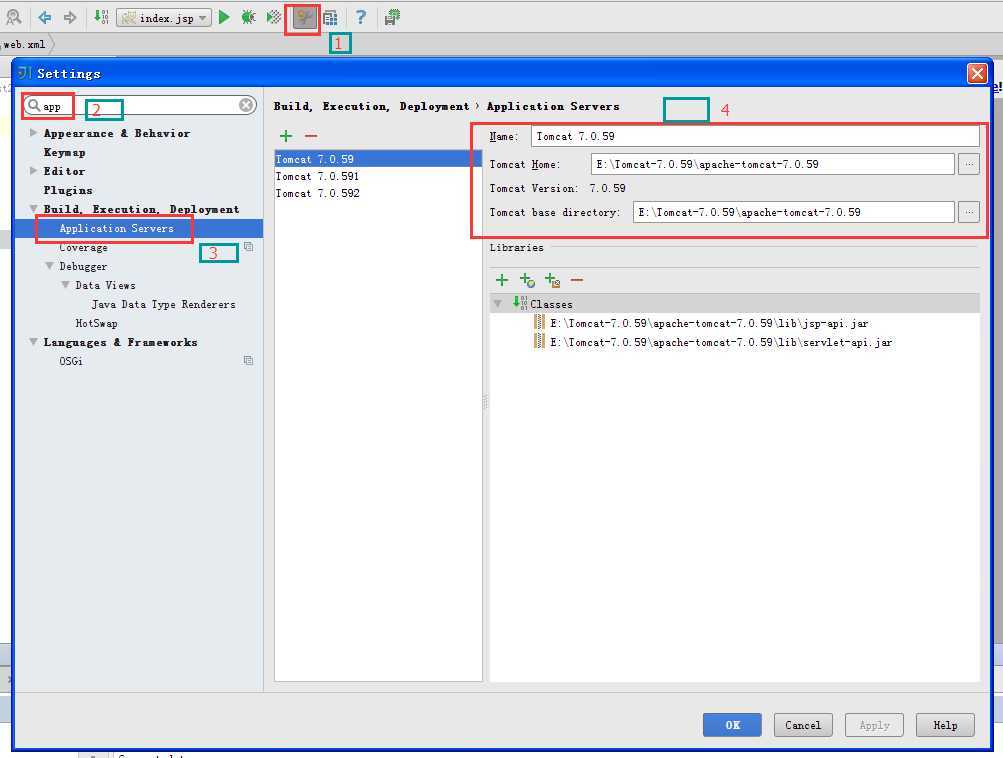Select Tomcat 7.0.59 in server list
This screenshot has height=758, width=1003.
(x=378, y=159)
